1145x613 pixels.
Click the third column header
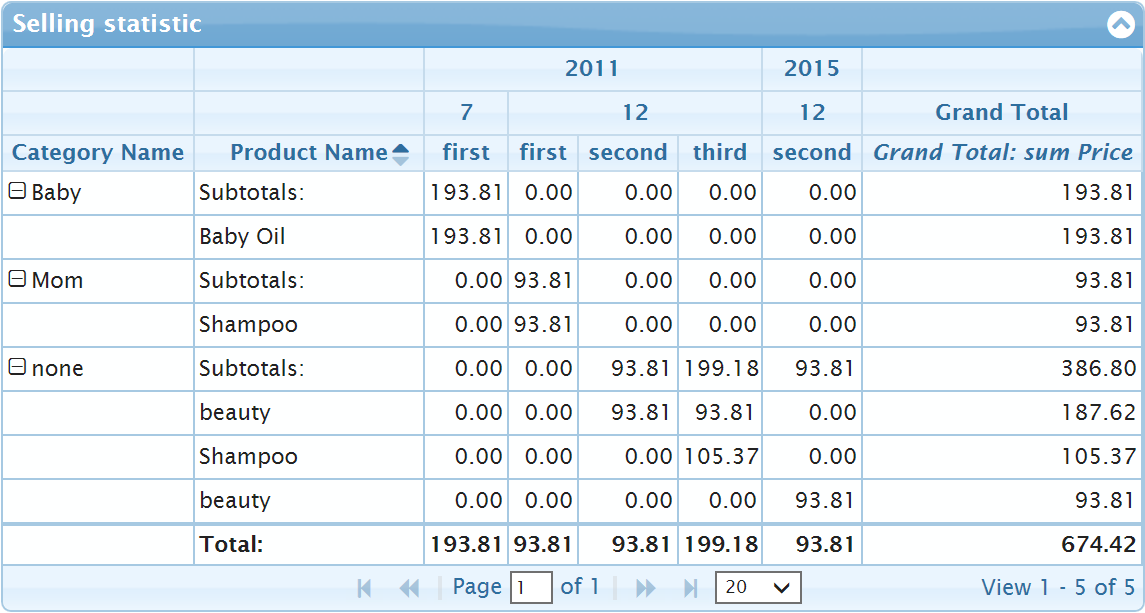point(720,153)
